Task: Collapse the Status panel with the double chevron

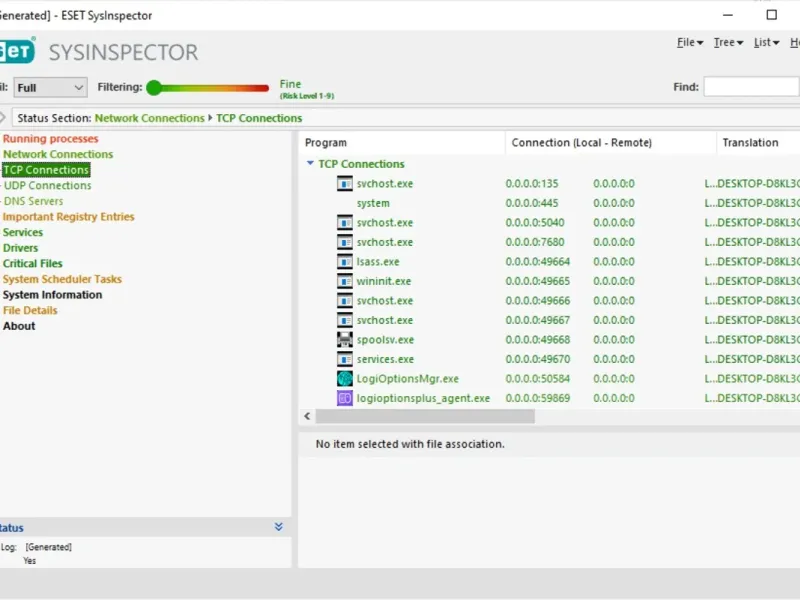Action: tap(279, 527)
